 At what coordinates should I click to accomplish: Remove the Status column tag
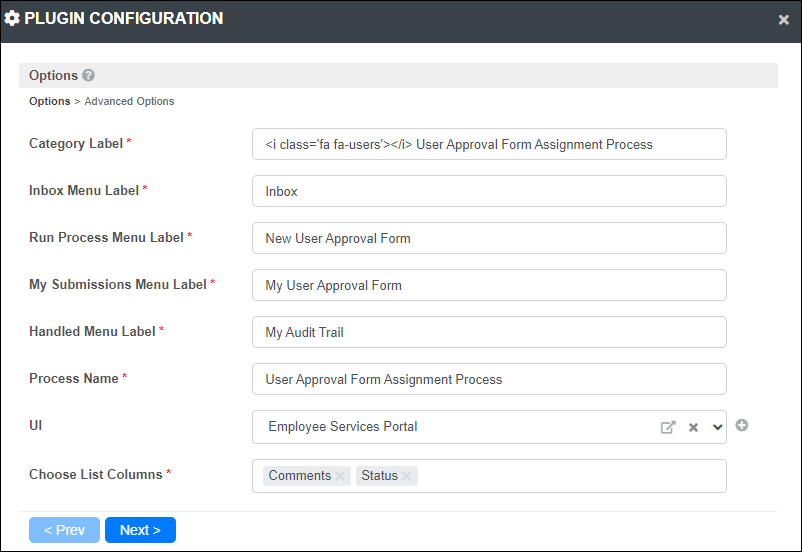click(407, 476)
